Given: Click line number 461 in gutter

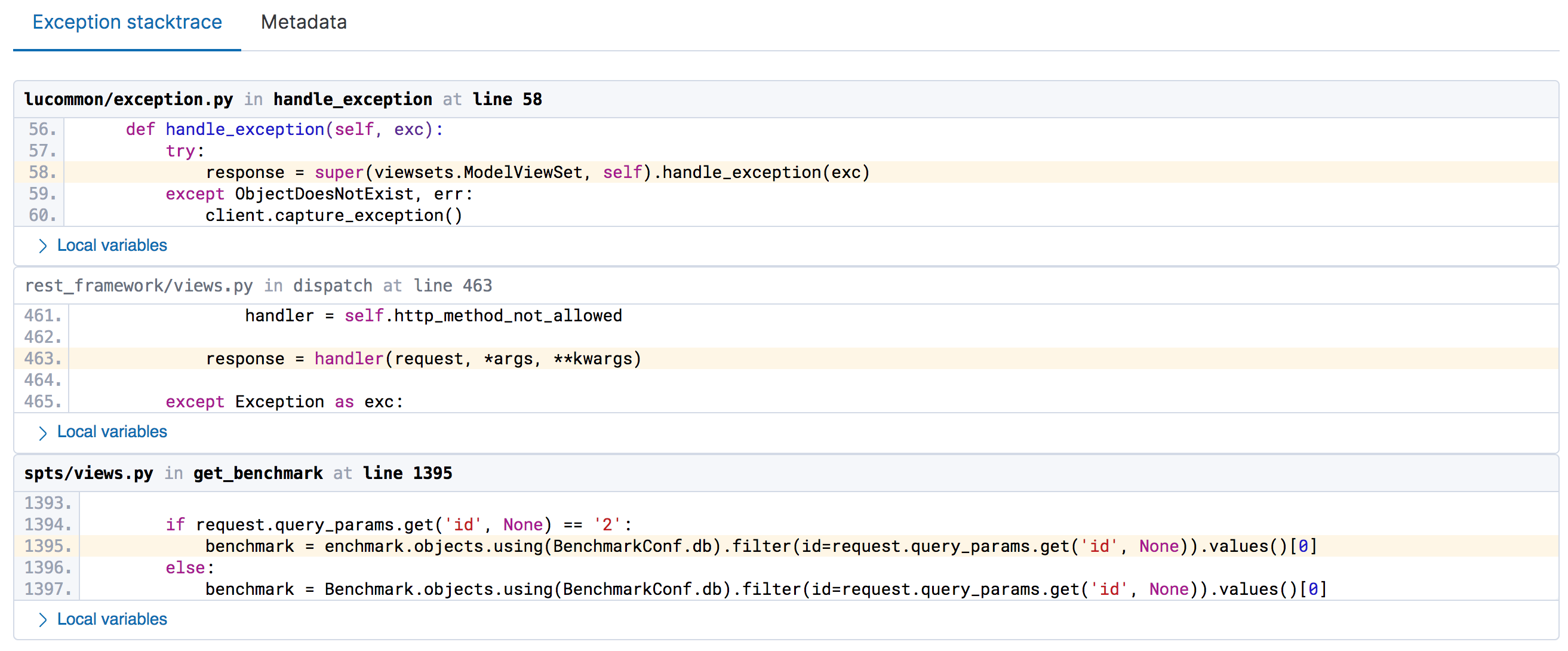Looking at the screenshot, I should pos(42,315).
